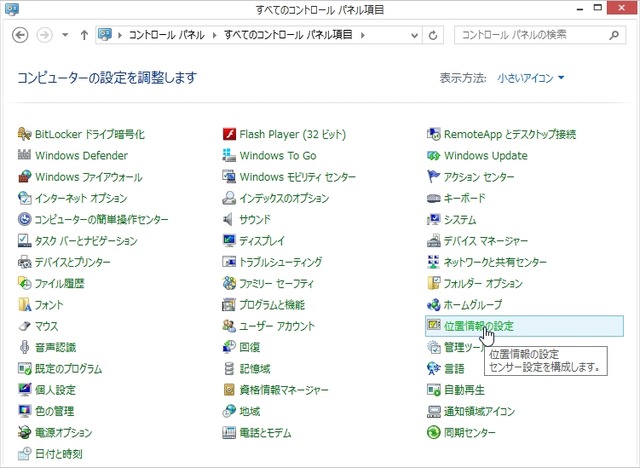Click the インデックスのオプション icon
This screenshot has height=468, width=640.
pyautogui.click(x=229, y=198)
